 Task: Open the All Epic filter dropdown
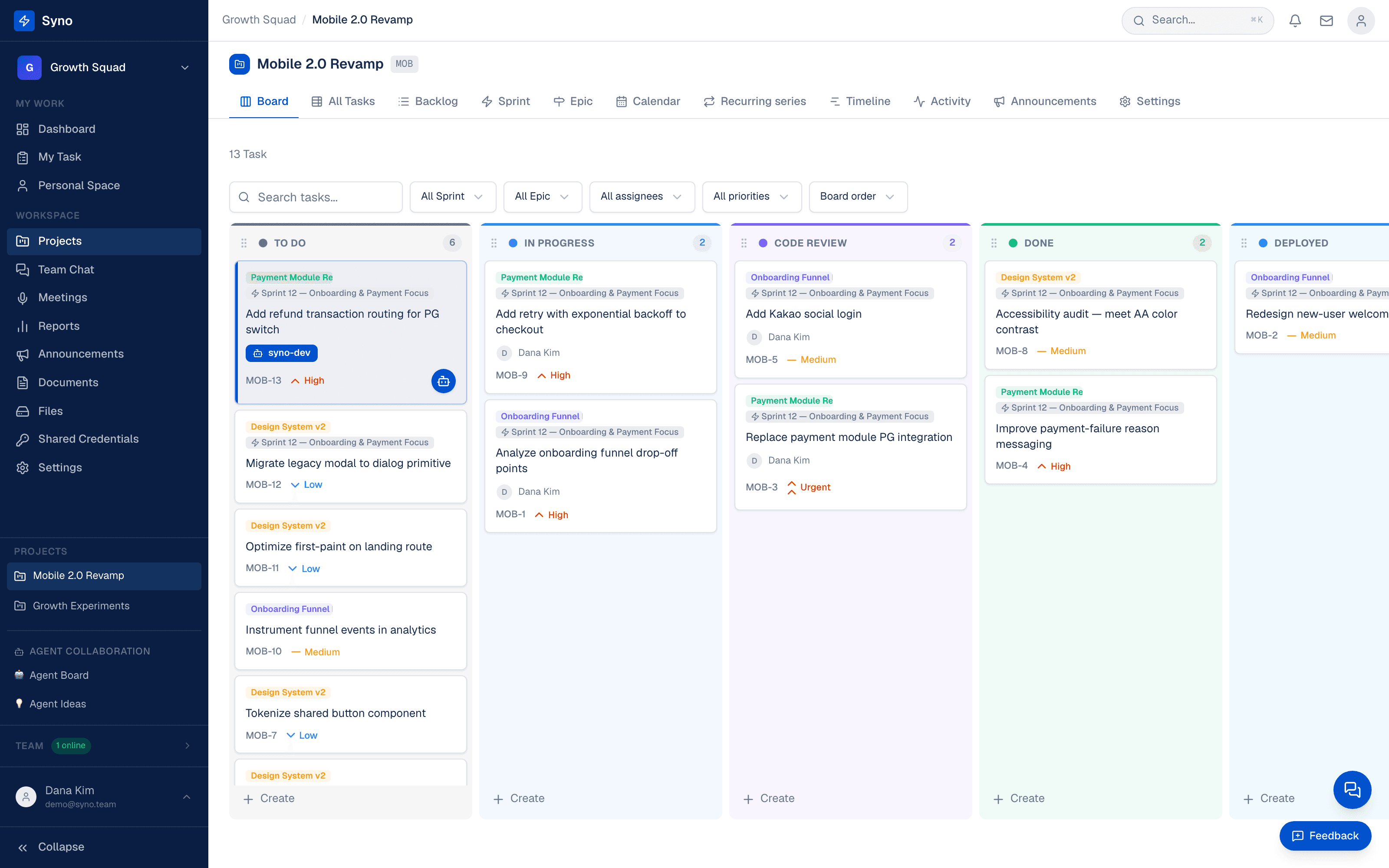pyautogui.click(x=543, y=196)
